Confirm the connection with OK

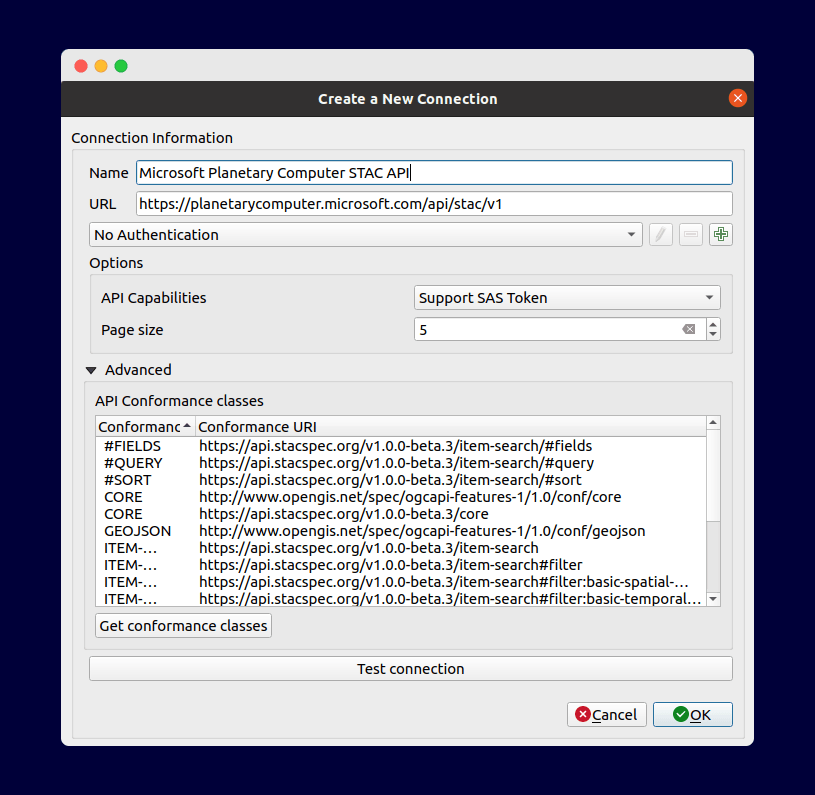[692, 714]
